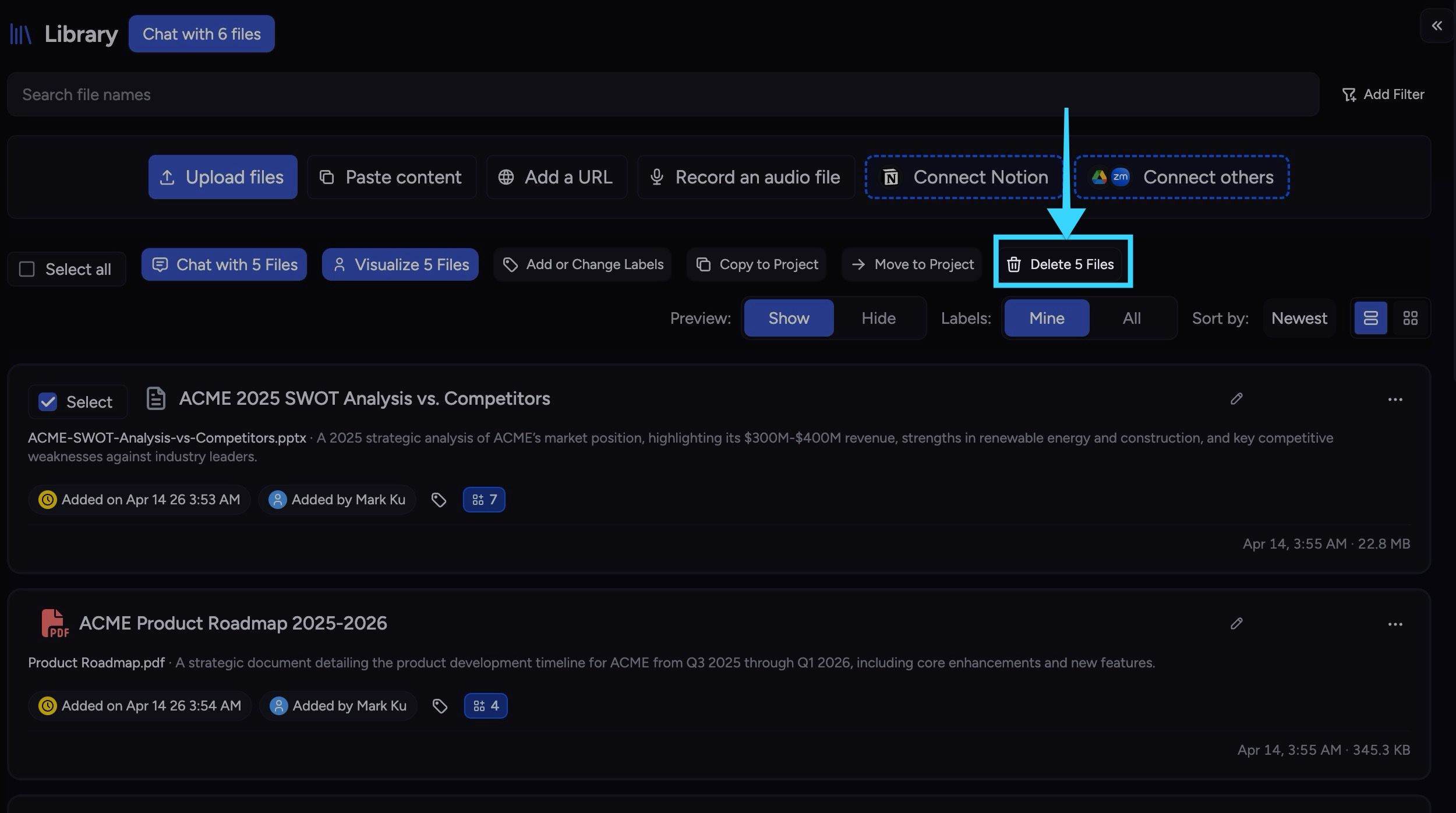Viewport: 1456px width, 813px height.
Task: Open Chat with 6 files
Action: point(202,34)
